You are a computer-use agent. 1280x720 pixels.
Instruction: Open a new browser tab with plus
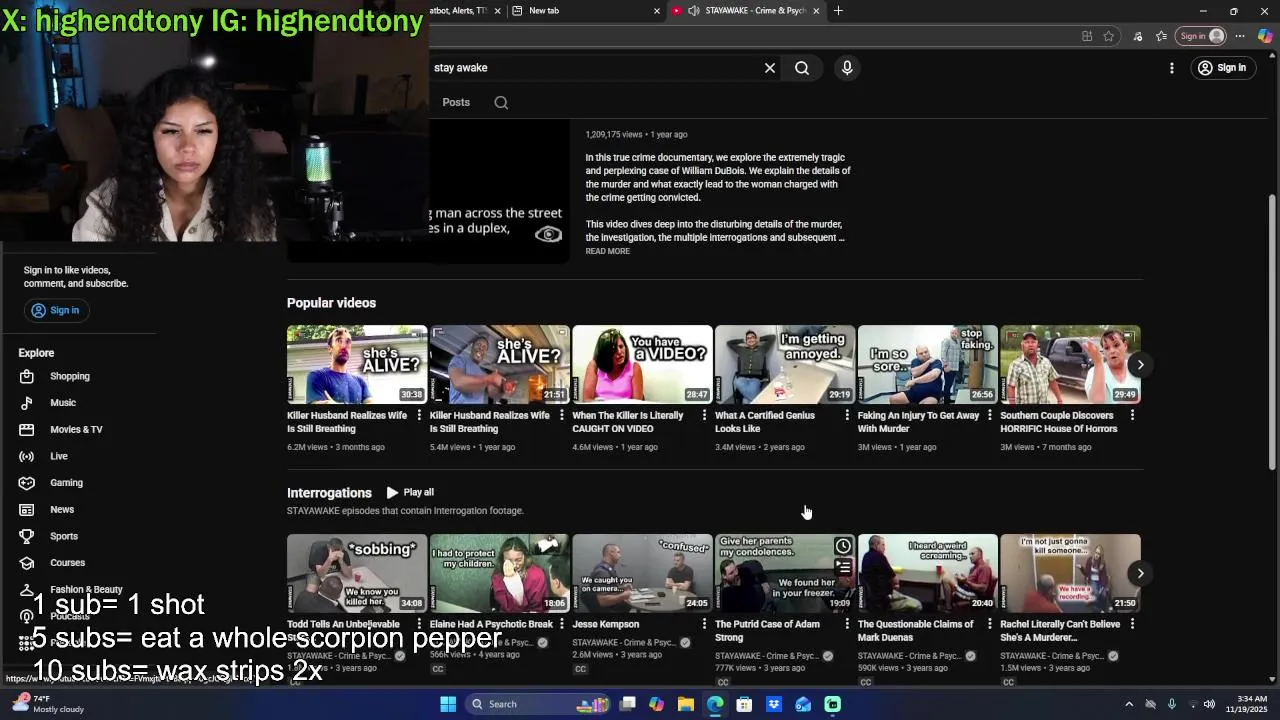point(838,11)
